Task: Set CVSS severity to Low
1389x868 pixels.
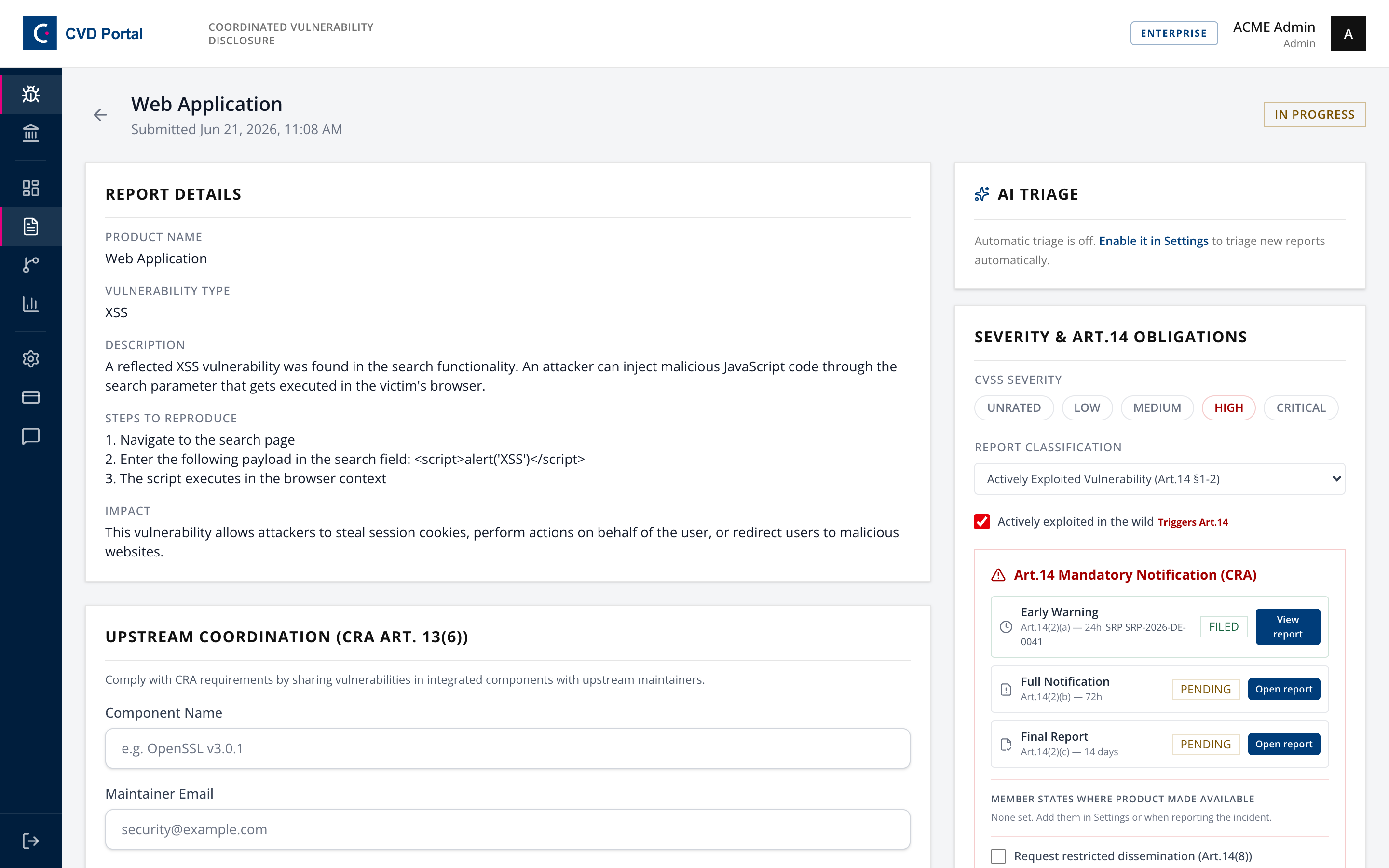Action: click(x=1087, y=407)
